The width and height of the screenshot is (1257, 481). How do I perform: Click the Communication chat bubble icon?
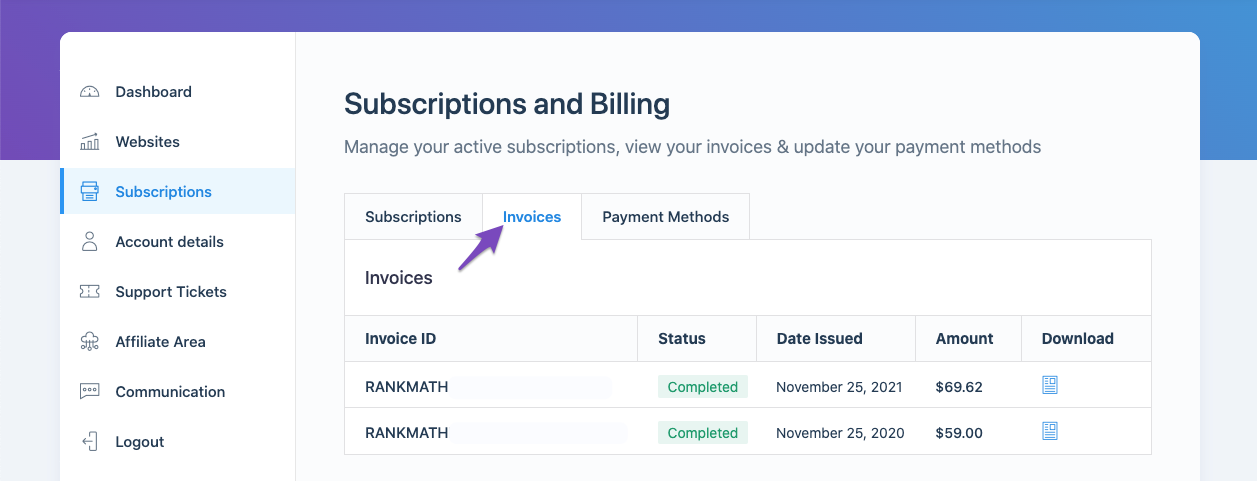coord(90,392)
